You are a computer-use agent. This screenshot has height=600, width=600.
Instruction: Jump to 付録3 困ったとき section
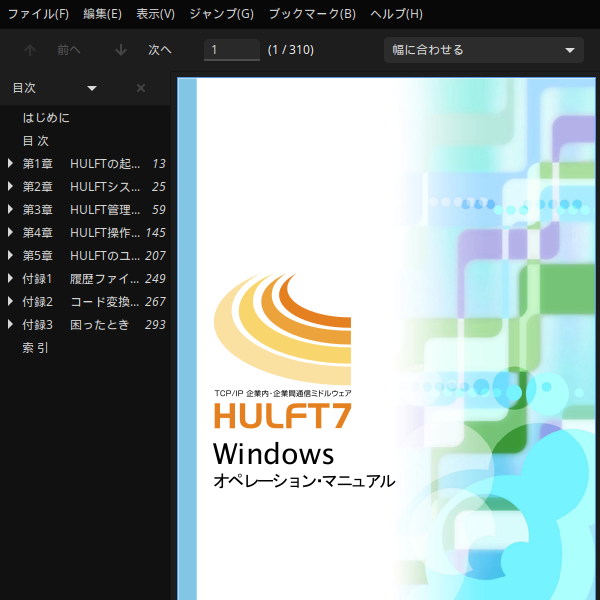(76, 324)
